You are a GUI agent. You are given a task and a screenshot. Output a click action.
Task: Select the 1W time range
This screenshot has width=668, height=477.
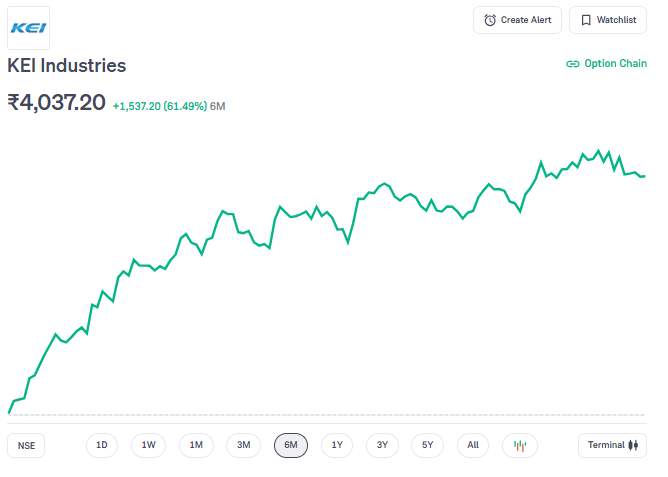149,445
